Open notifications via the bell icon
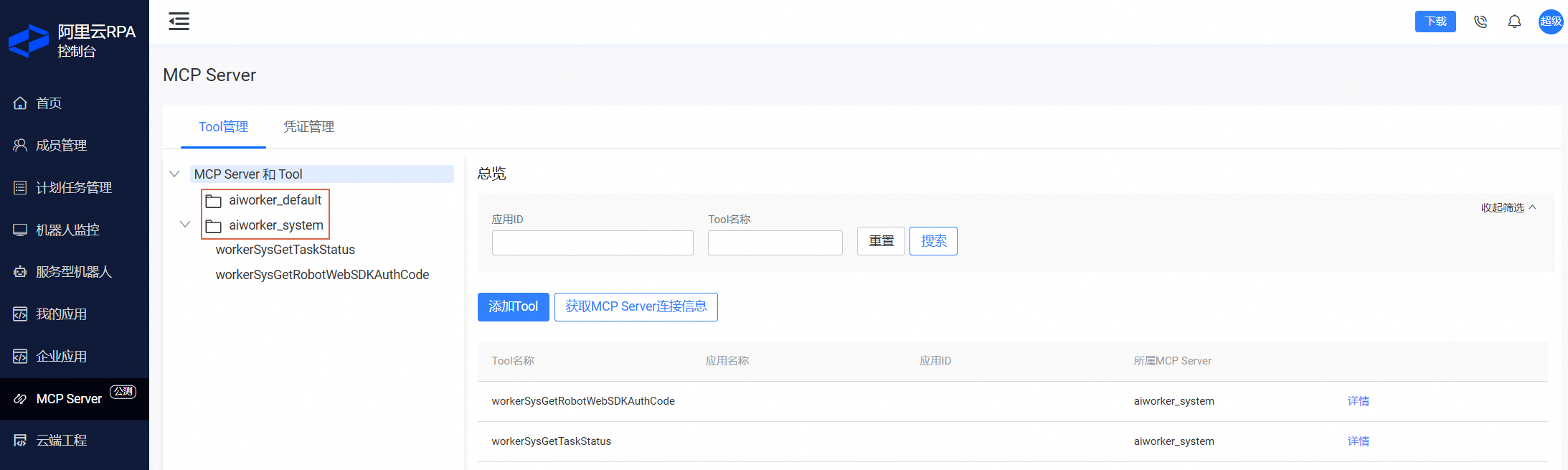 pyautogui.click(x=1514, y=22)
